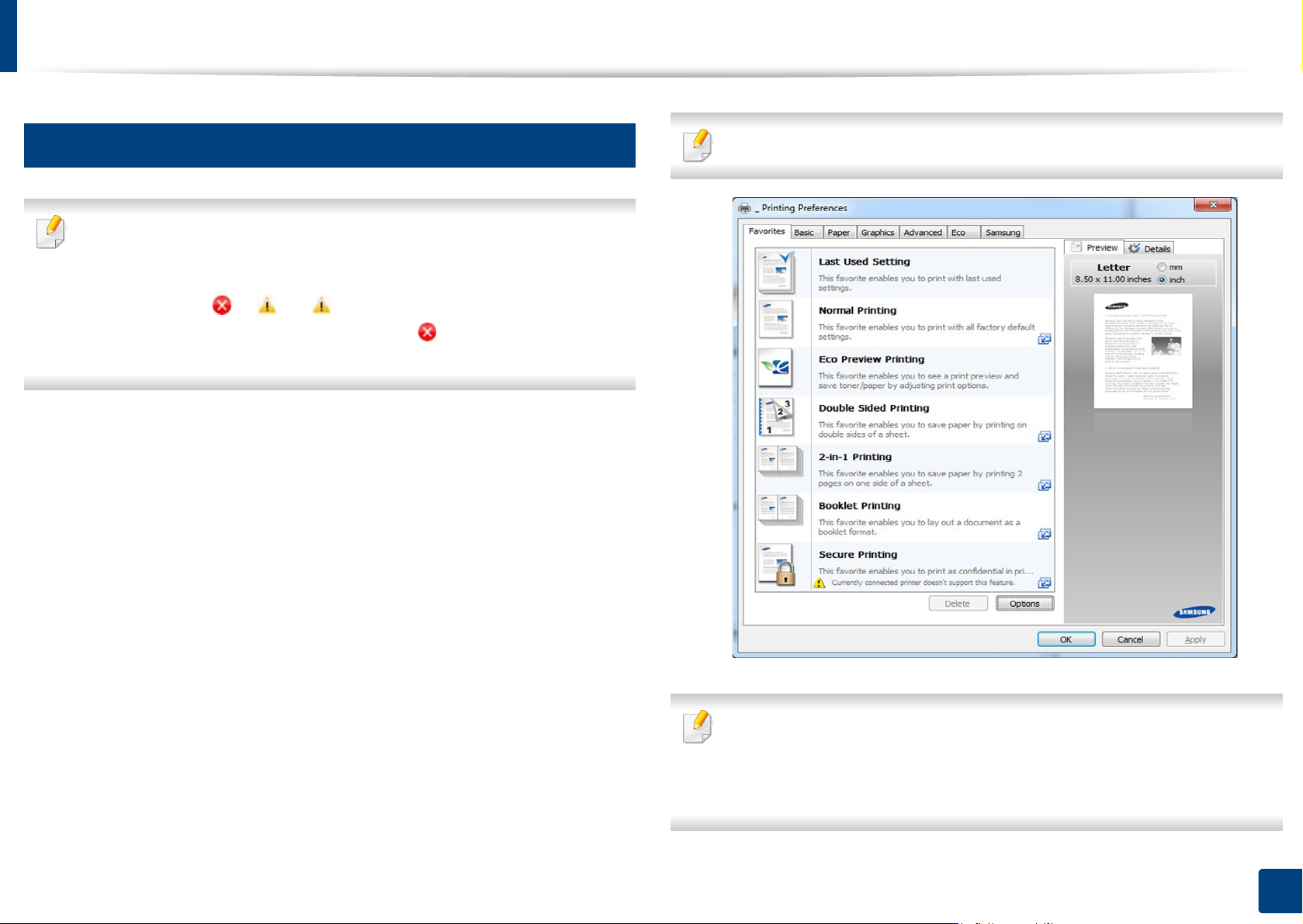Click the note icon below the dialog screenshot
This screenshot has height=924, width=1303.
pos(697,726)
